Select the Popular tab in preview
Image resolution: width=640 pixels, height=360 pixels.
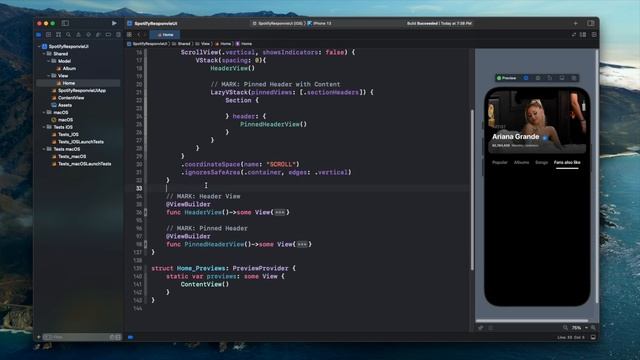point(500,162)
